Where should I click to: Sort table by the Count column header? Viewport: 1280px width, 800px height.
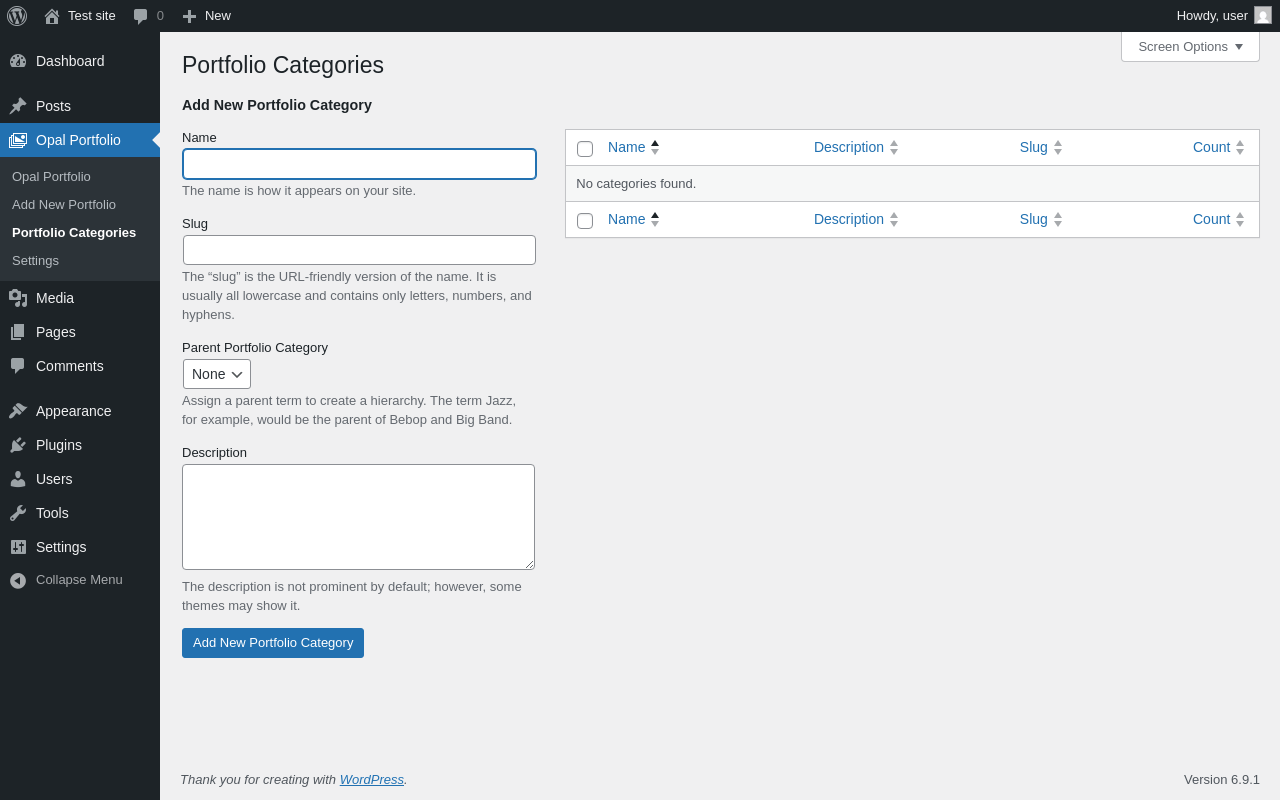coord(1211,147)
